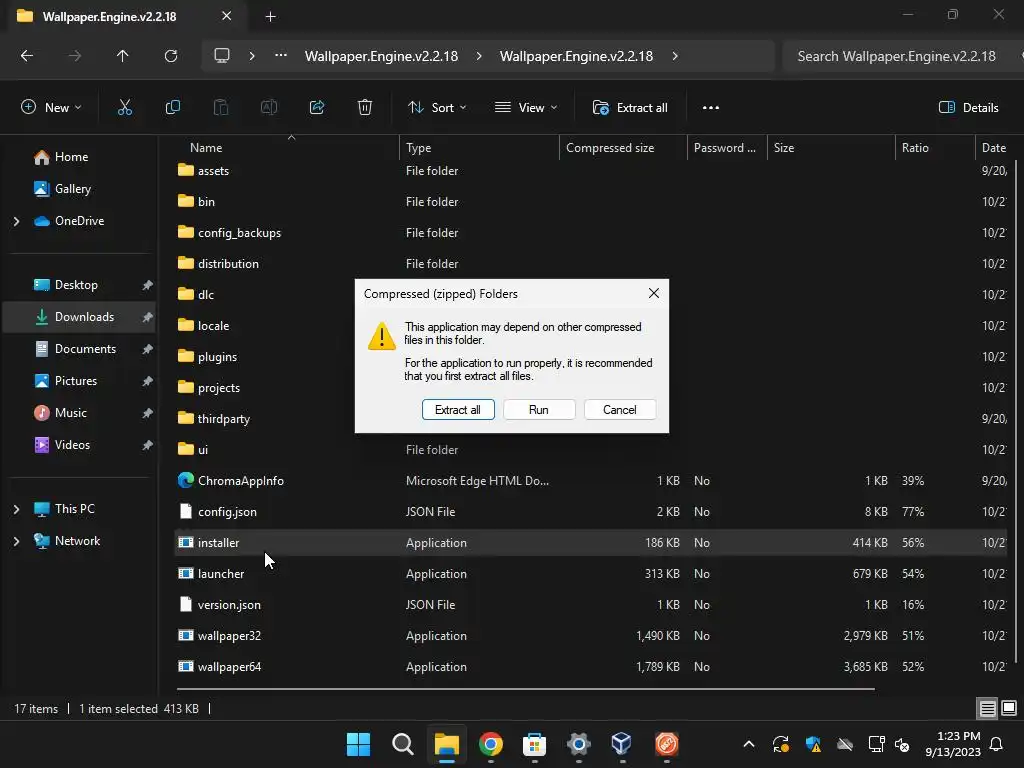Click chevron after last Wallpaper.Engine breadcrumb
Viewport: 1024px width, 768px height.
(675, 56)
